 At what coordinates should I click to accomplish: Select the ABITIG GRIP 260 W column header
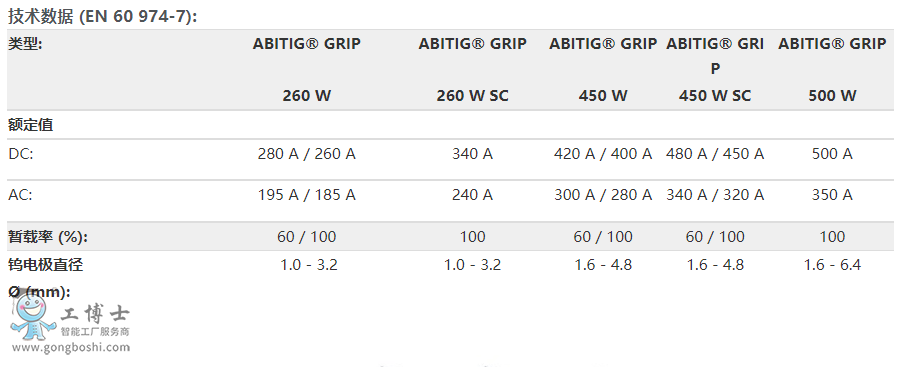pyautogui.click(x=307, y=70)
